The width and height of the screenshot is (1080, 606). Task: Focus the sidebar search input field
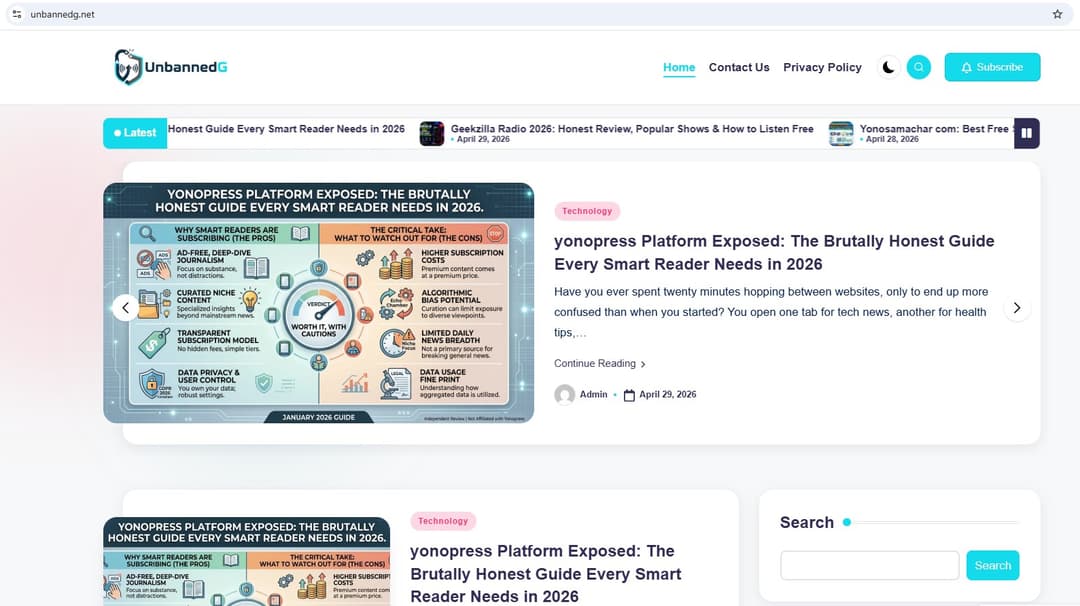click(869, 565)
